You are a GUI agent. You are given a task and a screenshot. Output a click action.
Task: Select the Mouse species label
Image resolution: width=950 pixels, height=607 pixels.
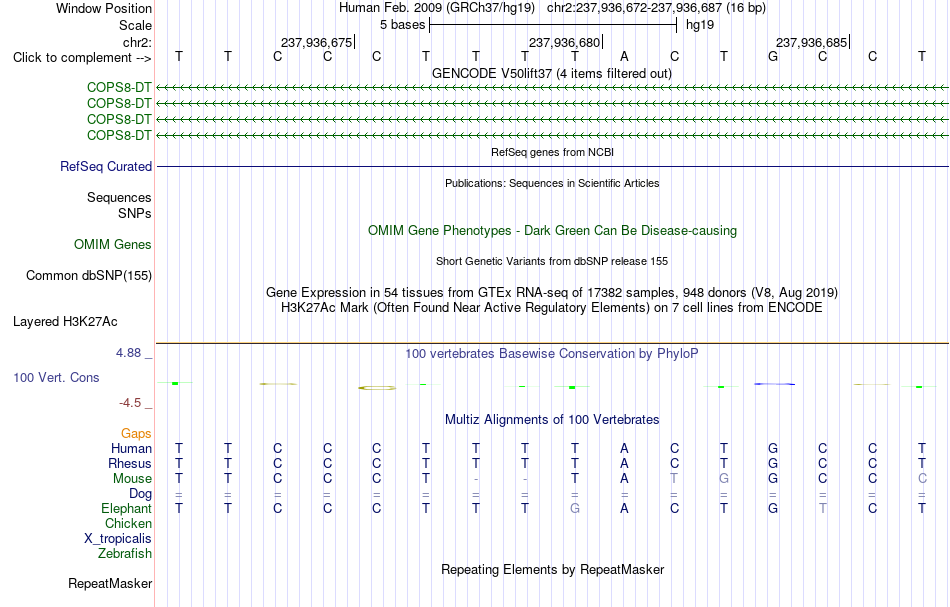tap(132, 479)
